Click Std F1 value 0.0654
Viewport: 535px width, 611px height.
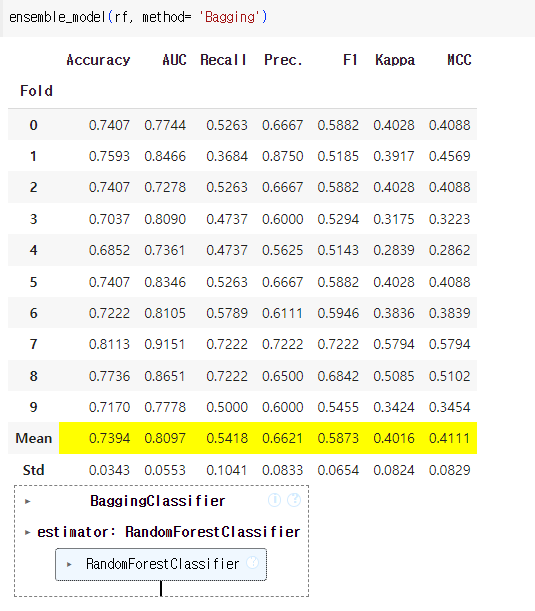click(338, 470)
